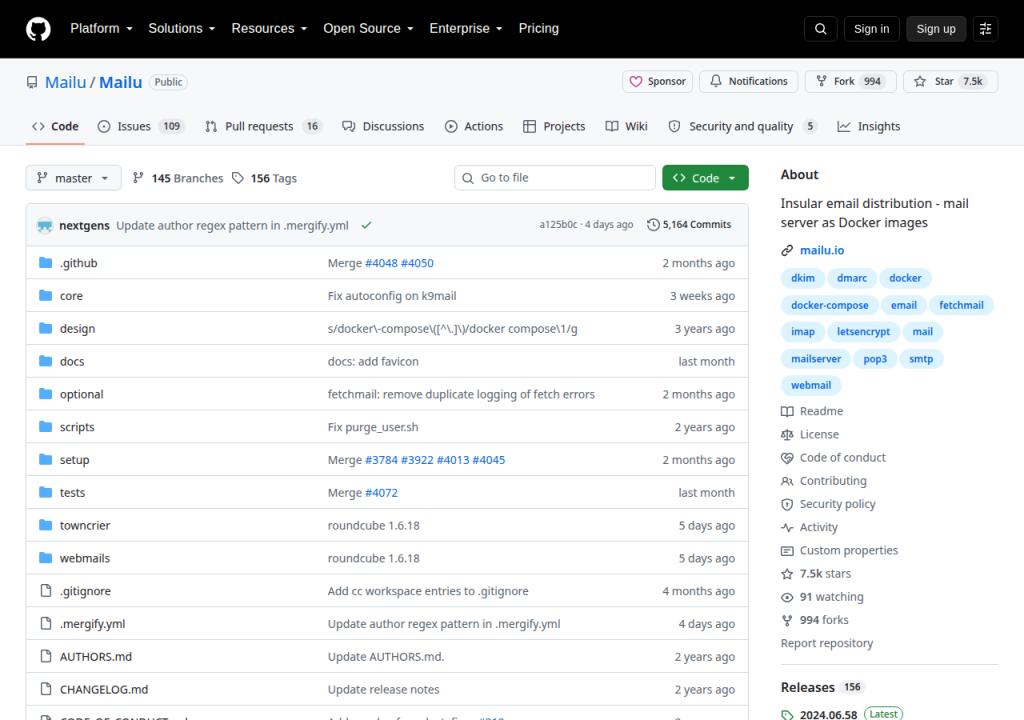Click the Sponsor heart button
The image size is (1024, 720).
point(657,82)
